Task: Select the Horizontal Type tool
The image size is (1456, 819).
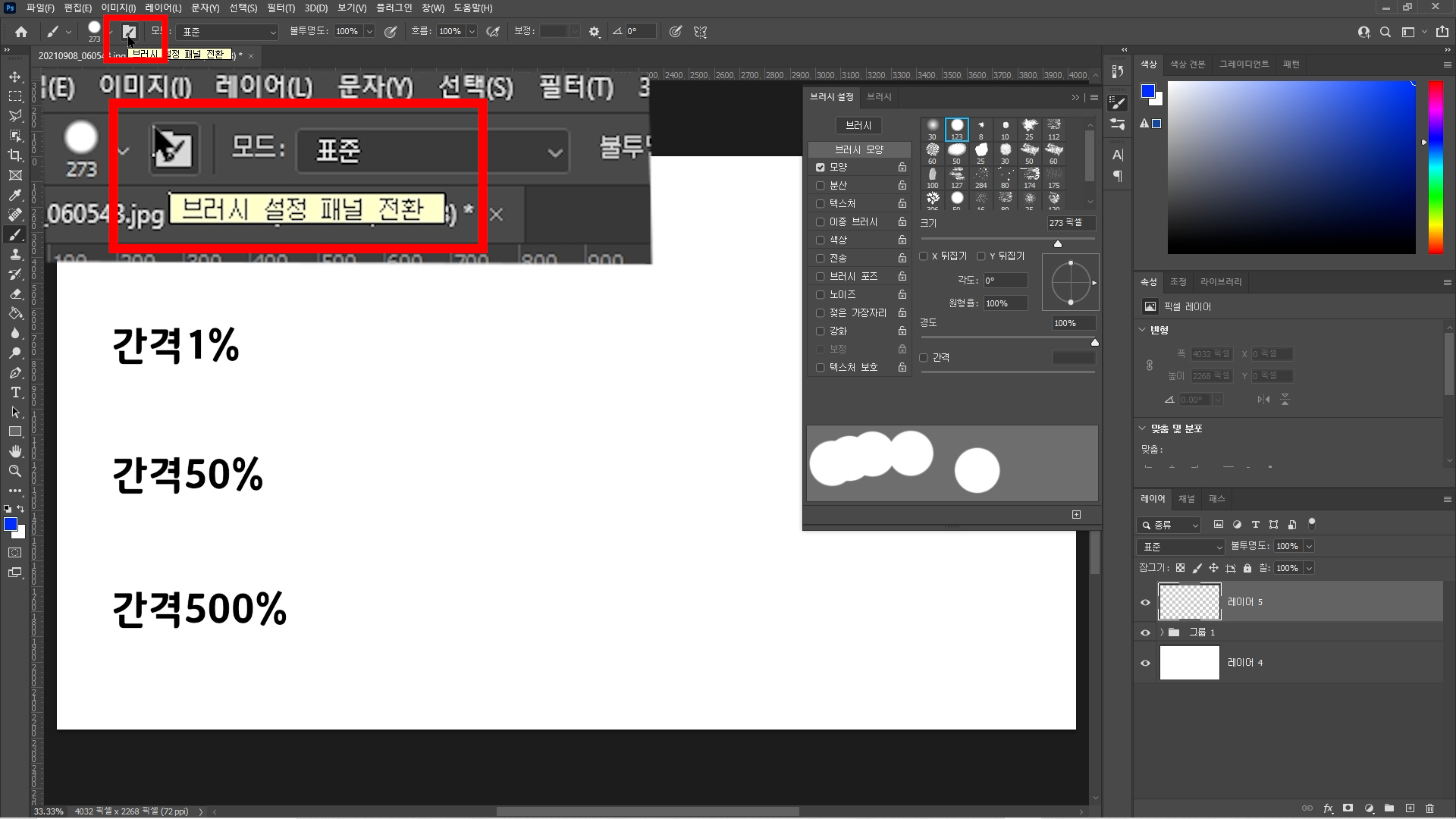Action: click(x=15, y=392)
